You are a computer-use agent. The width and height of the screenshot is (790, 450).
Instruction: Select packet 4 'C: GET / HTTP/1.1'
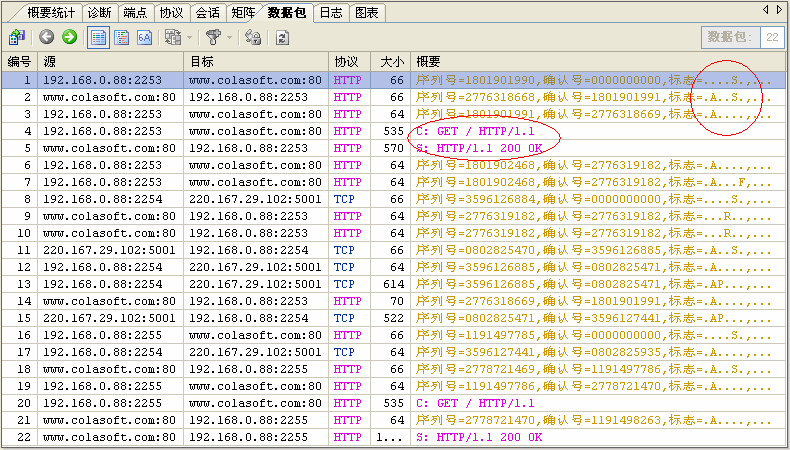tap(393, 131)
